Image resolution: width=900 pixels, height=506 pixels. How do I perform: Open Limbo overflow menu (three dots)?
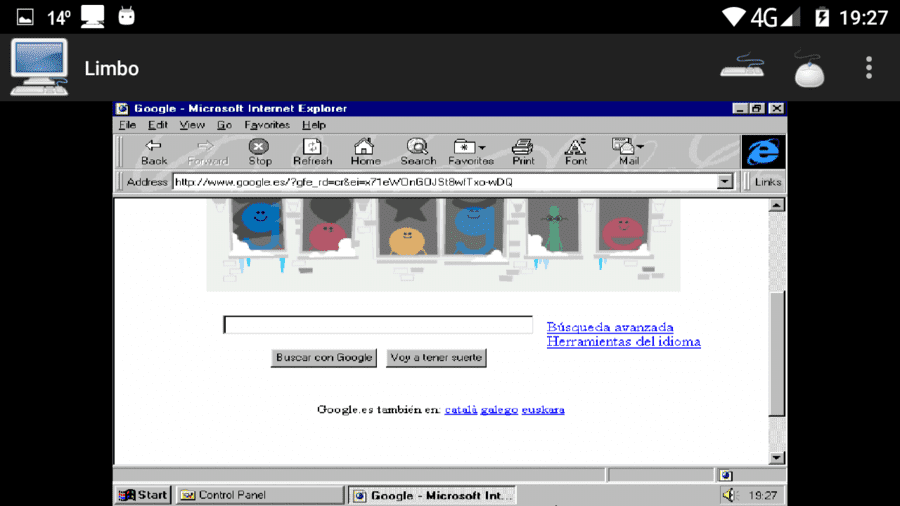click(x=869, y=68)
